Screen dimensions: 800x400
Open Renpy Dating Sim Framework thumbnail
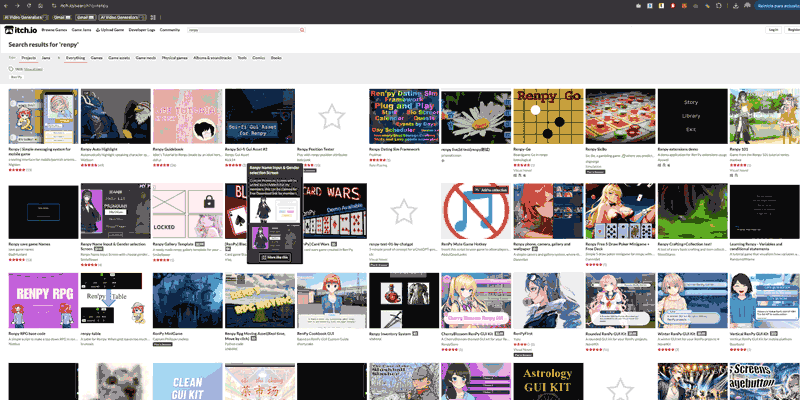click(x=404, y=116)
